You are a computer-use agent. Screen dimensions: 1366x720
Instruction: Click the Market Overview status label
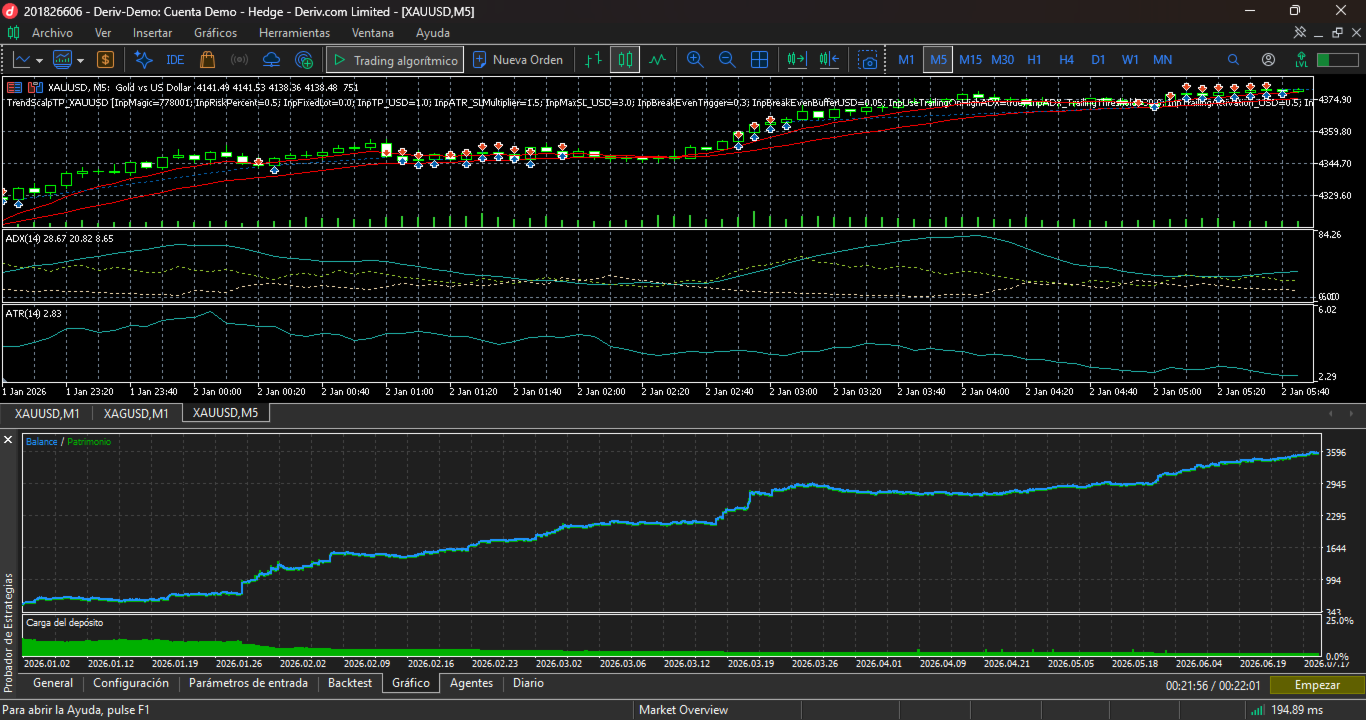(684, 710)
